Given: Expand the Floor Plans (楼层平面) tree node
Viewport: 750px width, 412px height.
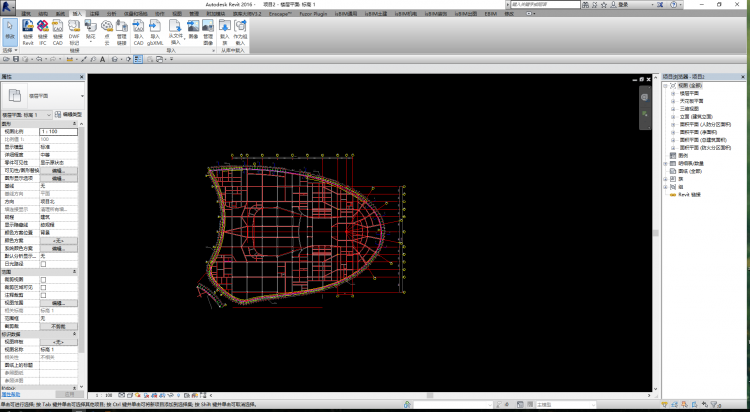Looking at the screenshot, I should pos(673,93).
